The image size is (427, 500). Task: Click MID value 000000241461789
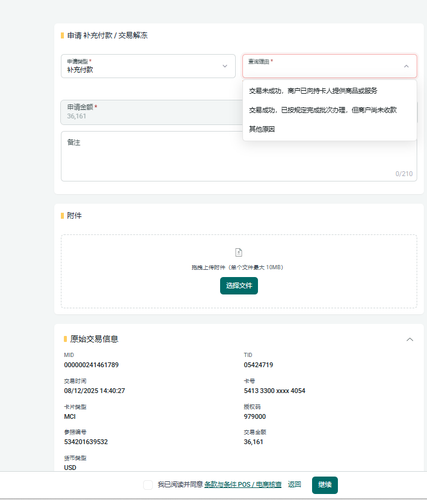[x=91, y=365]
